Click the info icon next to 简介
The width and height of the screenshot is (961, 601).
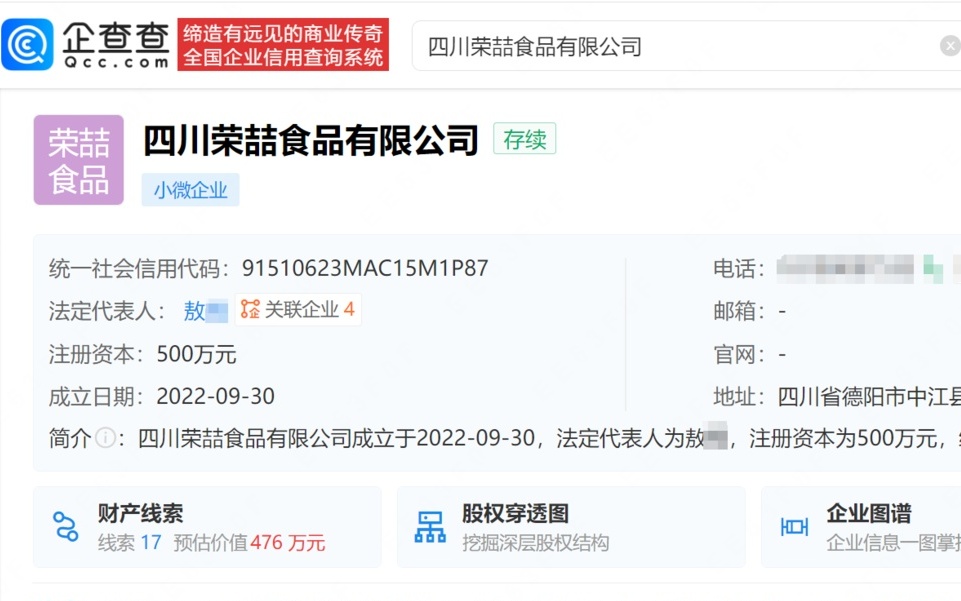105,438
